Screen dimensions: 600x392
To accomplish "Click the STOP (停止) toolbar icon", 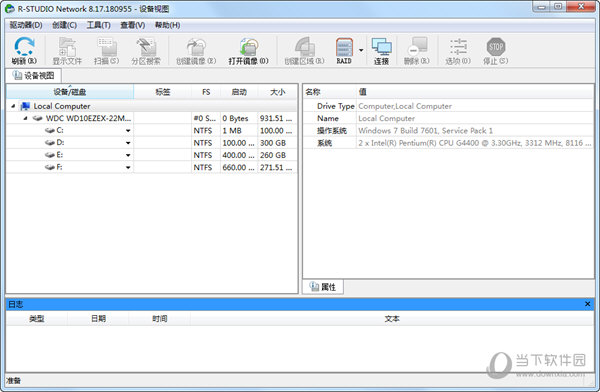I will tap(496, 51).
